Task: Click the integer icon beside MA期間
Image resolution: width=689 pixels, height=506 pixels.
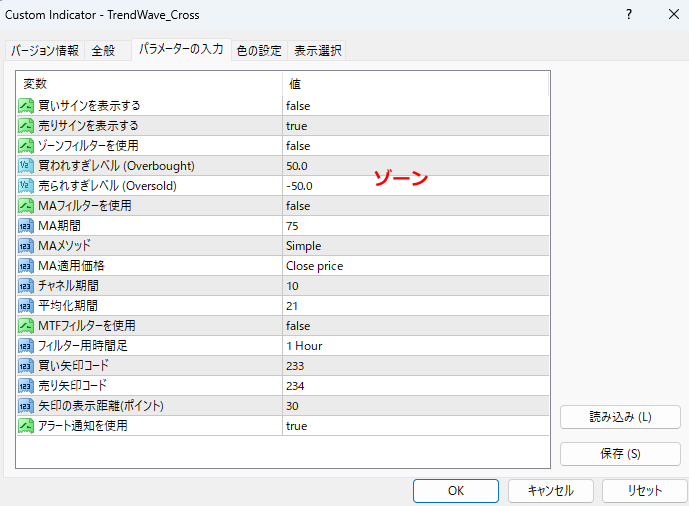Action: pyautogui.click(x=26, y=226)
